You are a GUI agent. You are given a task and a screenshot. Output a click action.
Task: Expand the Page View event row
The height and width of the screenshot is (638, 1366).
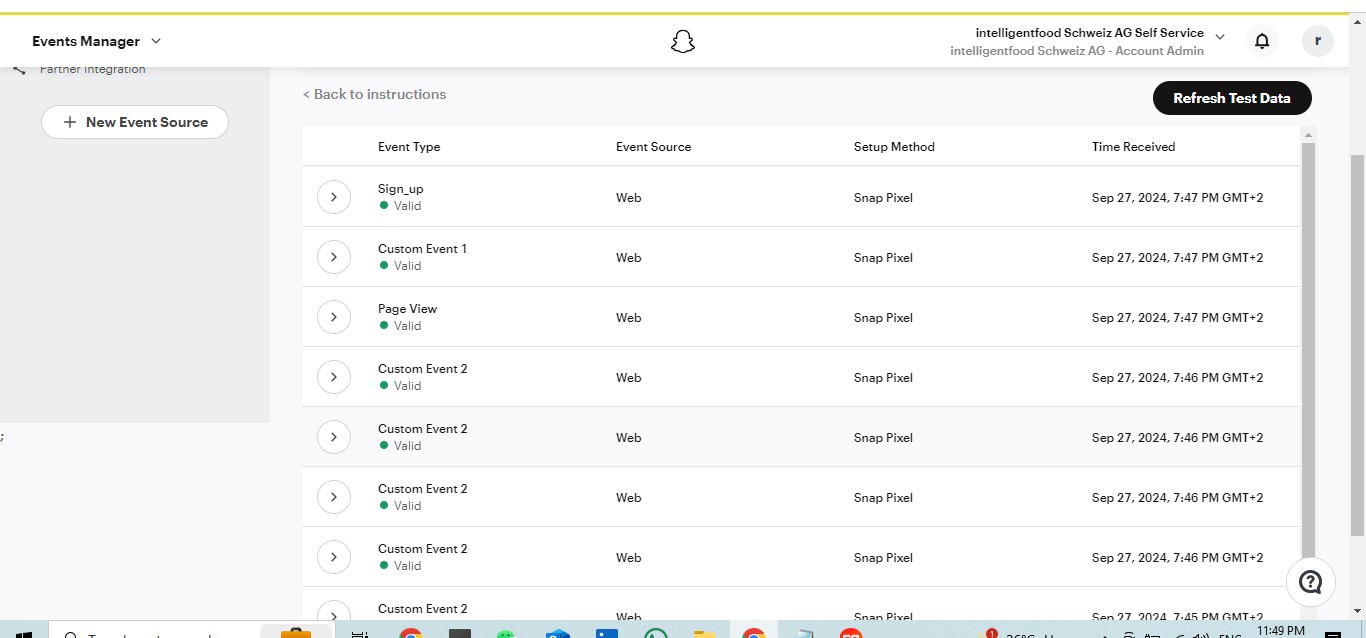(x=334, y=317)
